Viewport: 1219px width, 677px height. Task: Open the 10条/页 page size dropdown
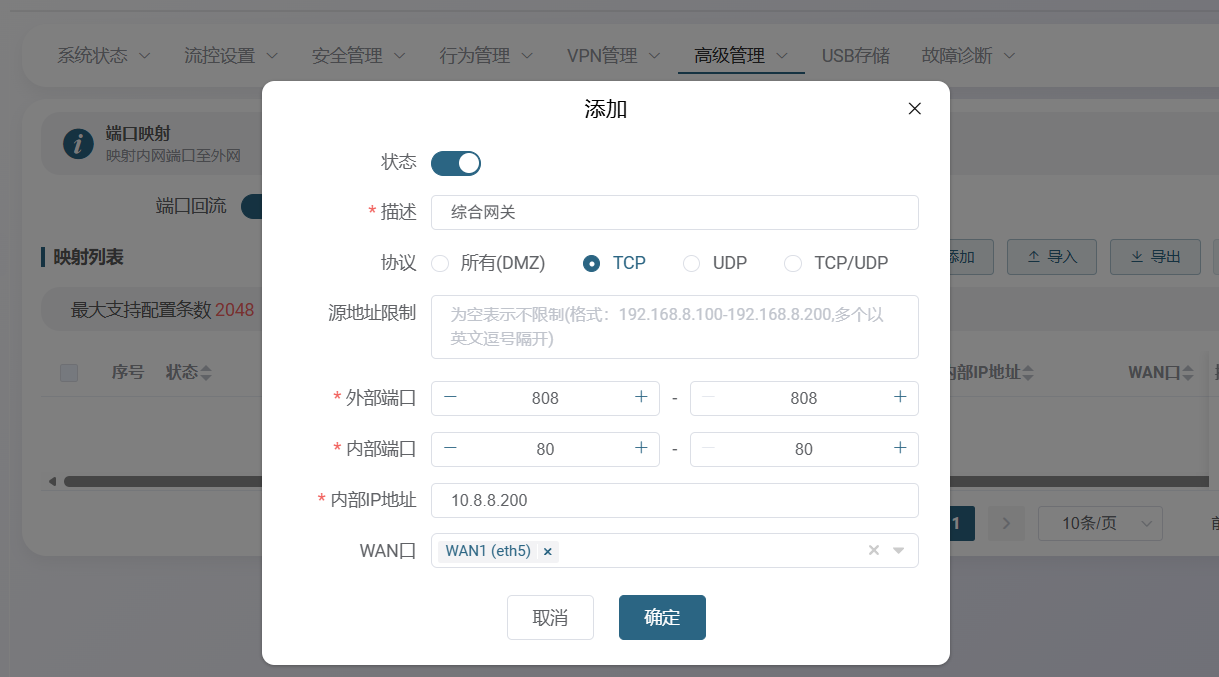pos(1100,523)
